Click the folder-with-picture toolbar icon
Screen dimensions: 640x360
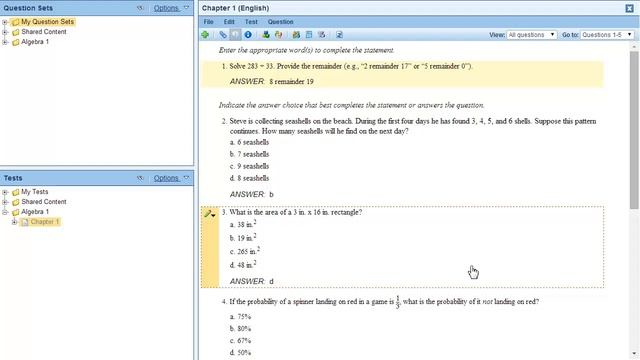(296, 35)
